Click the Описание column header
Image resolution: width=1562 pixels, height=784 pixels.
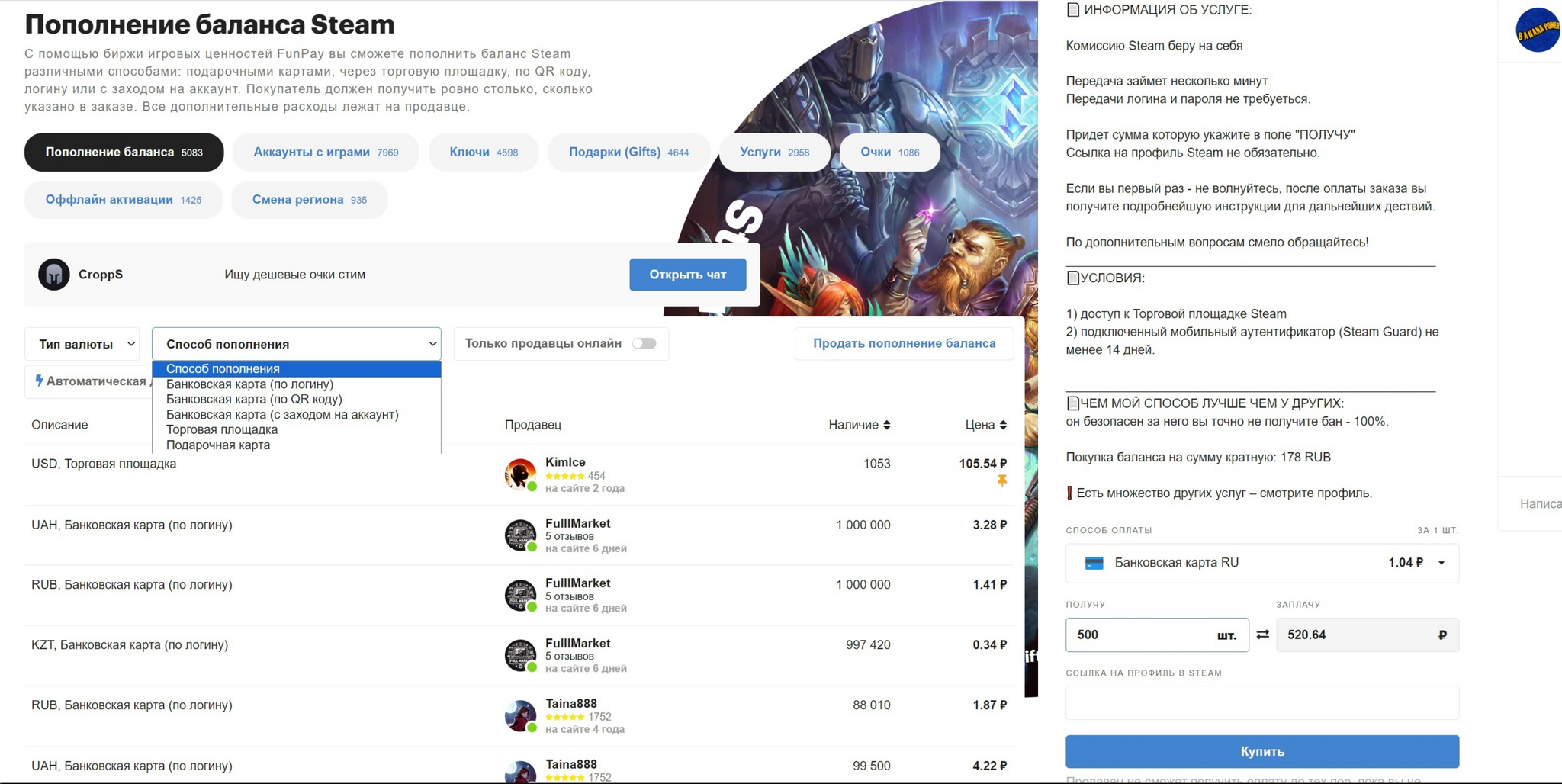[x=59, y=425]
